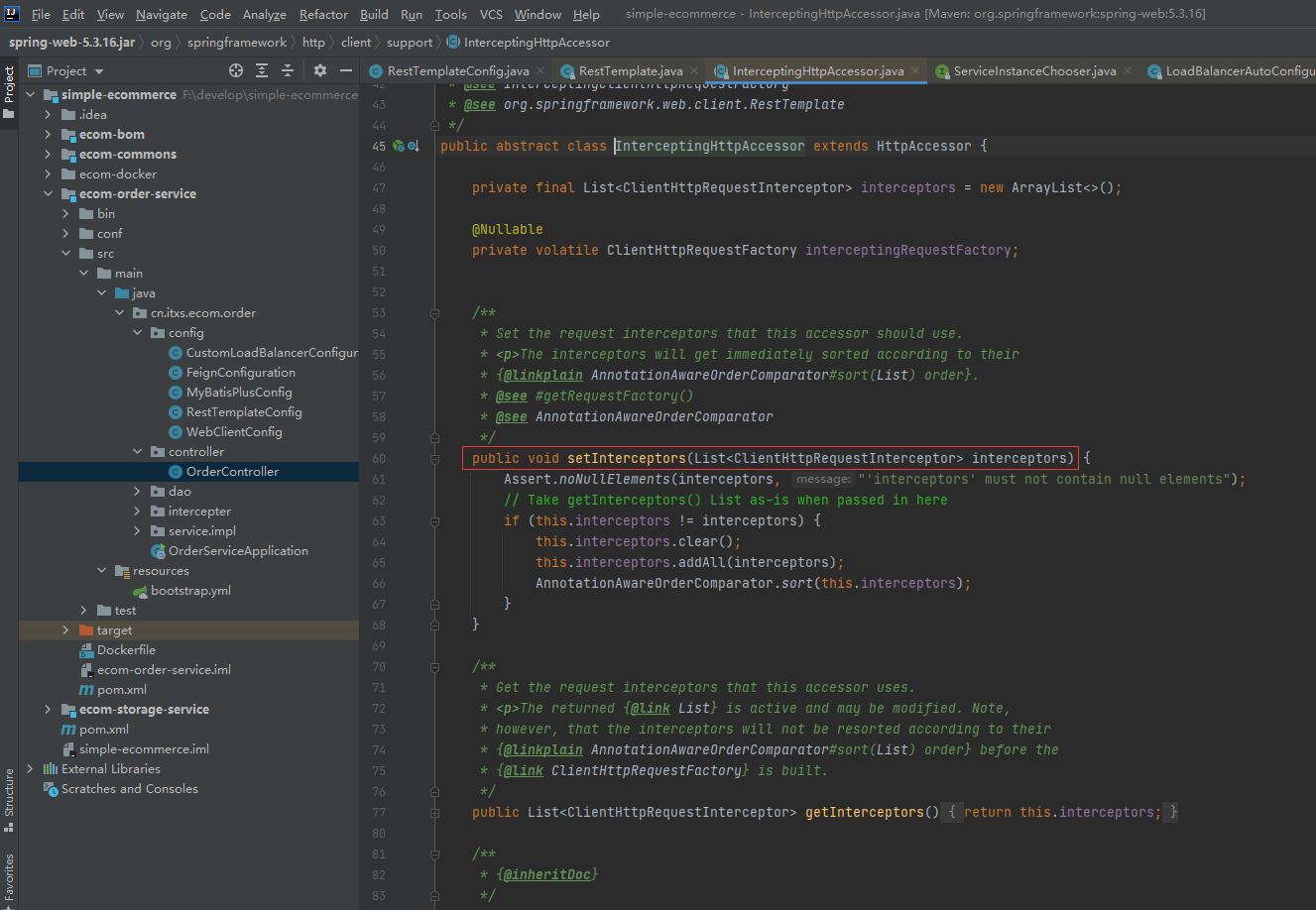The height and width of the screenshot is (910, 1316).
Task: Click the implementations gutter icon on line 45
Action: point(414,146)
